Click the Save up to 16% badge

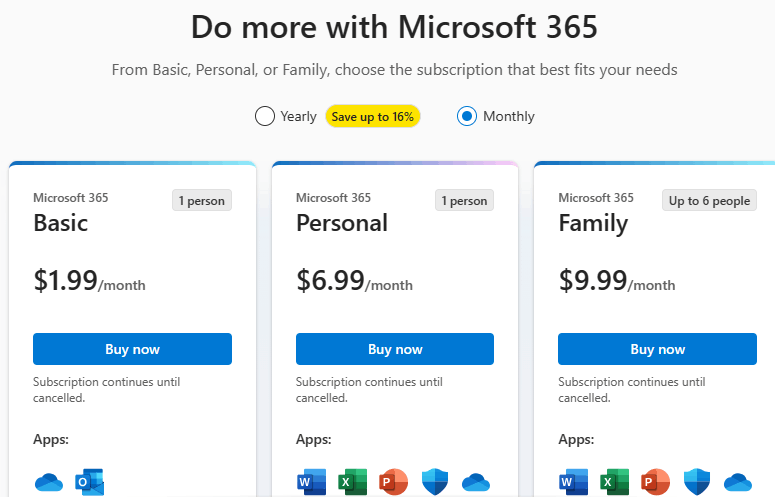(373, 117)
